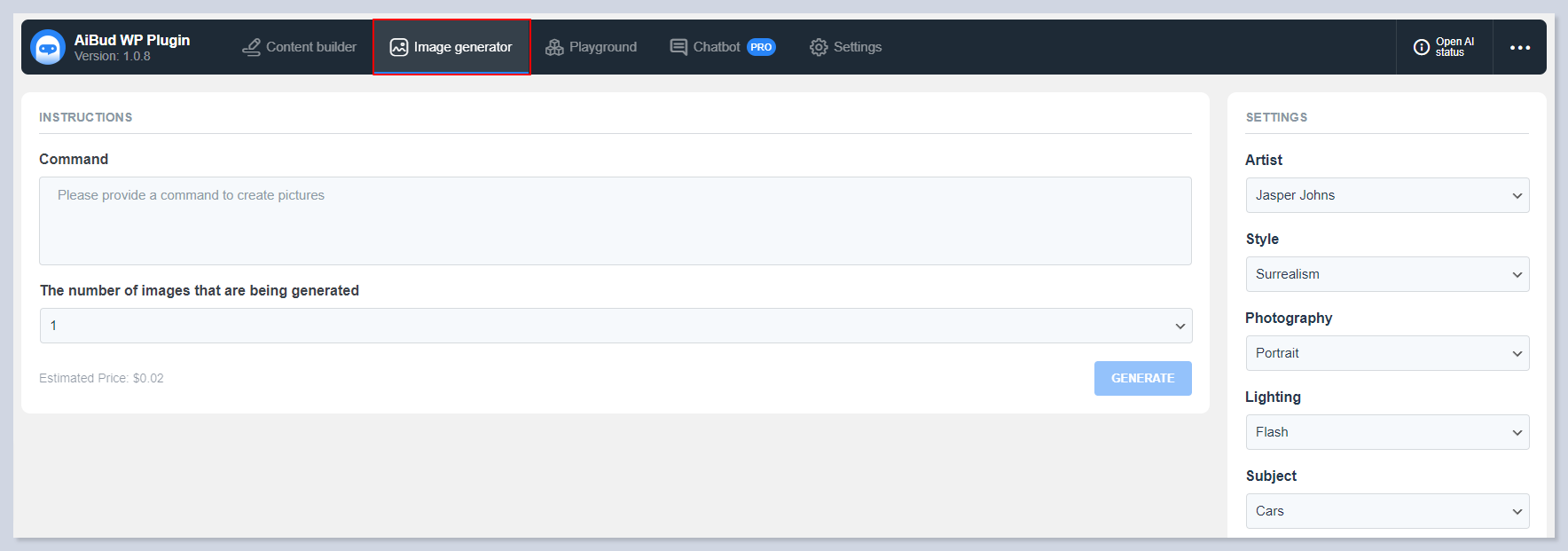Click the Open AI status info icon
Image resolution: width=1568 pixels, height=551 pixels.
[x=1421, y=47]
